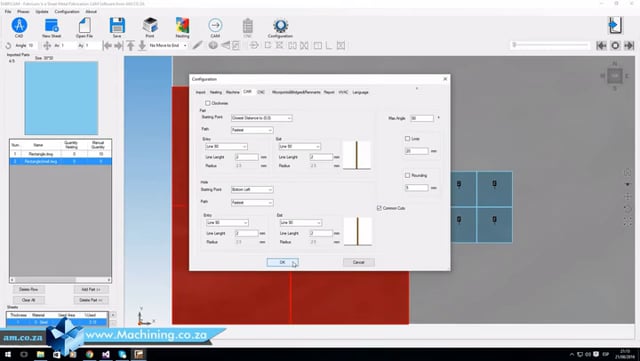
Task: Toggle the Clockwise checkbox
Action: coord(208,103)
